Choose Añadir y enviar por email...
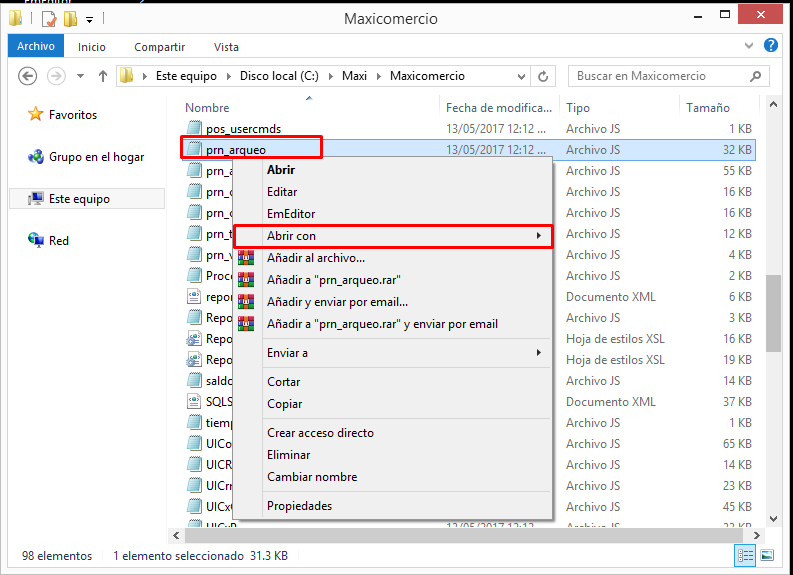 point(337,302)
